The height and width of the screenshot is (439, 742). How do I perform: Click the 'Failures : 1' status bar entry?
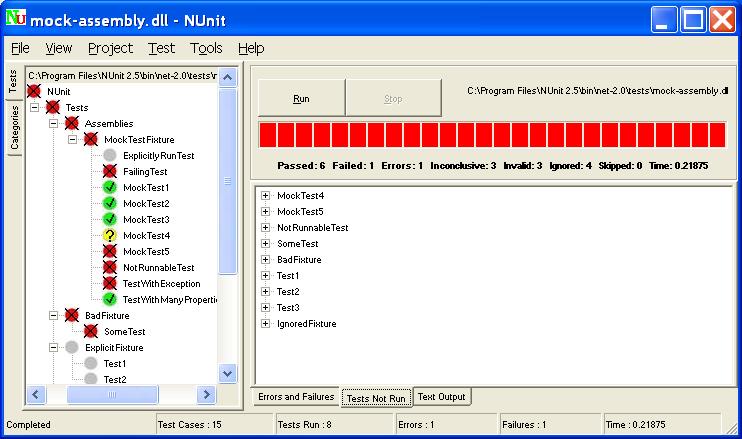(x=549, y=424)
